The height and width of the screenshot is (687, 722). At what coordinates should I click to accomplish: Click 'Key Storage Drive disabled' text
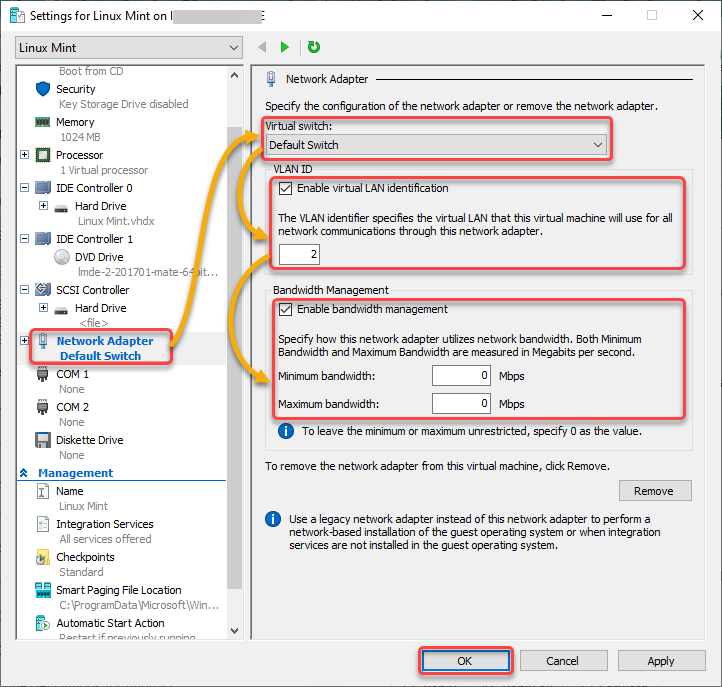(123, 104)
